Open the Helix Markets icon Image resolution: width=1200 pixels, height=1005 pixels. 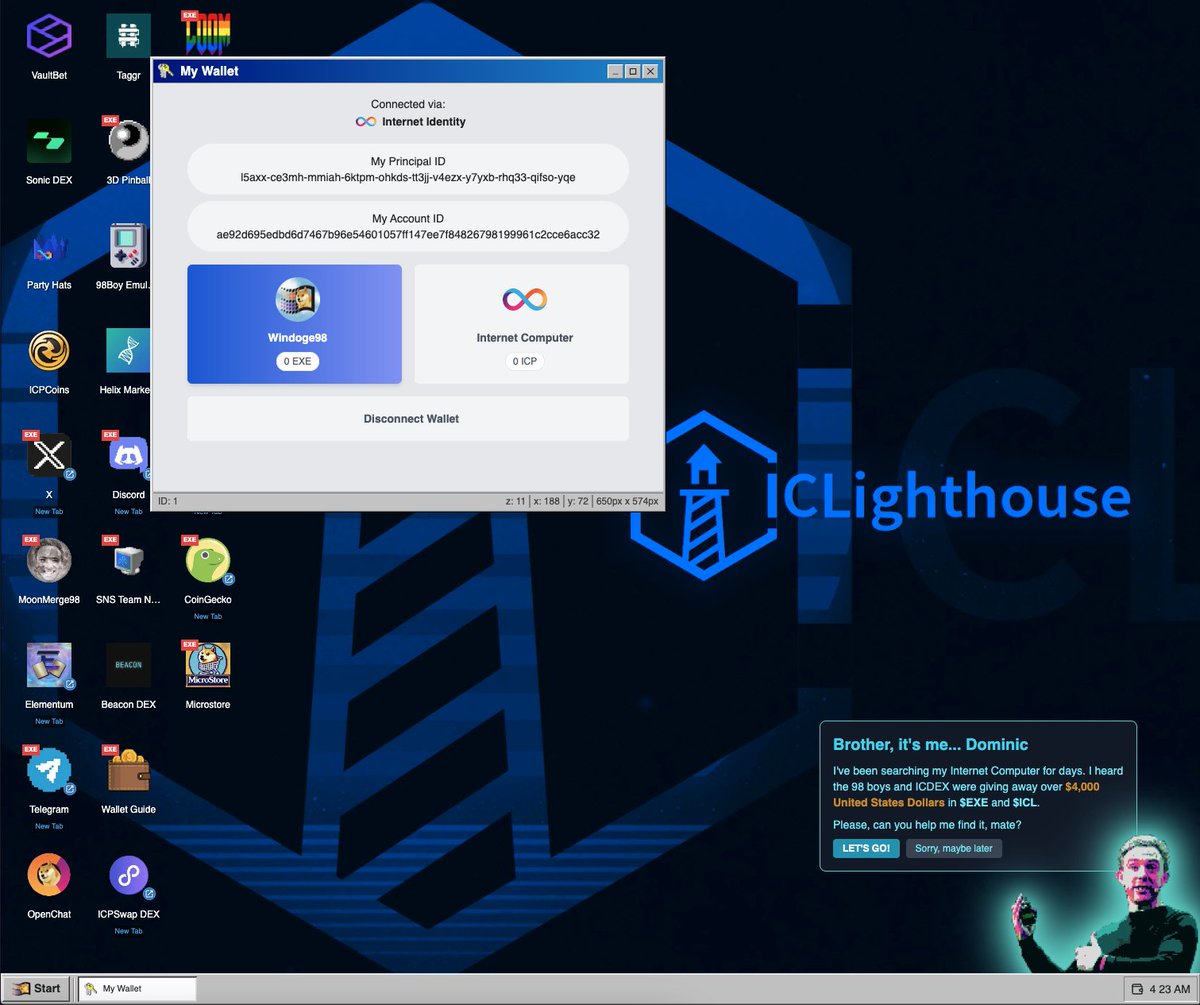coord(128,351)
